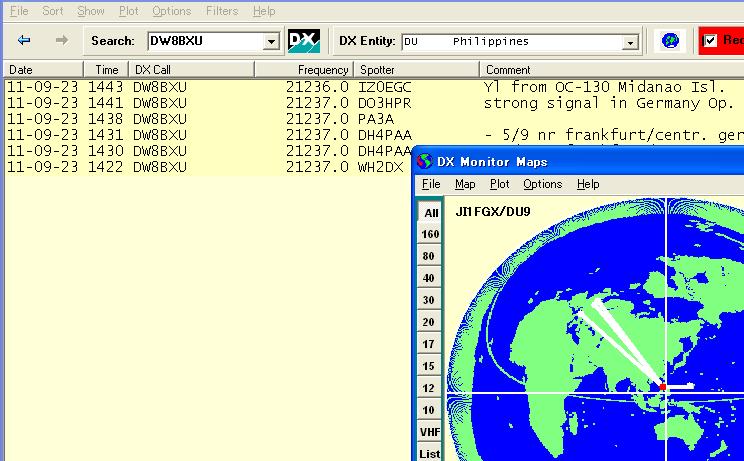Viewport: 744px width, 461px height.
Task: Select the 15 meter band button
Action: coord(430,366)
